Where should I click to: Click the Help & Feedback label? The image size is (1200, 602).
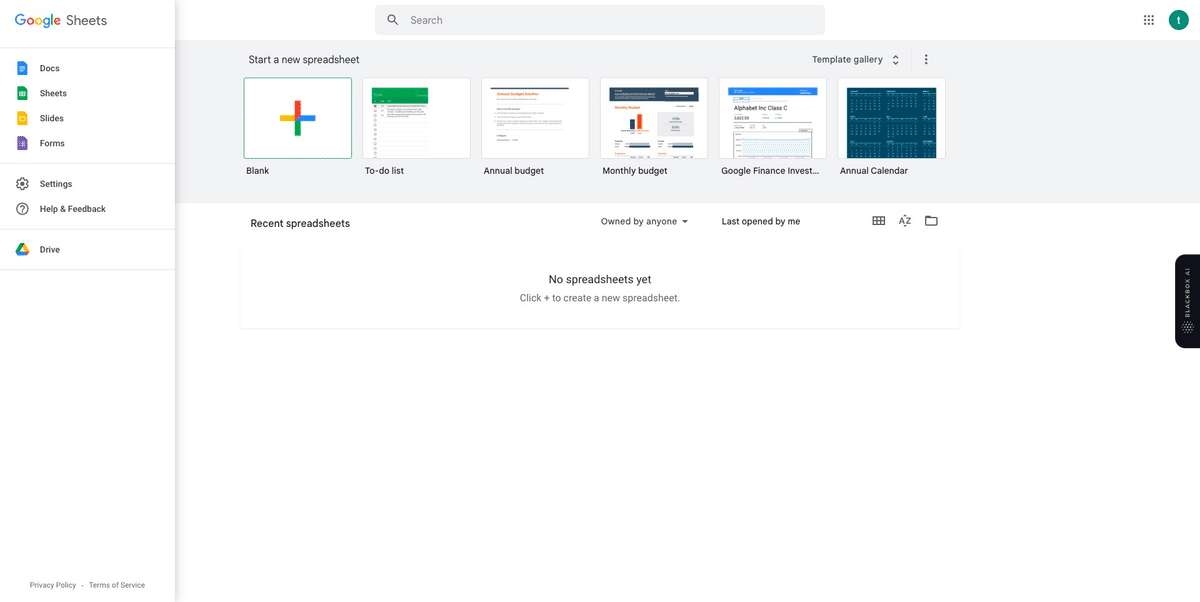[73, 209]
